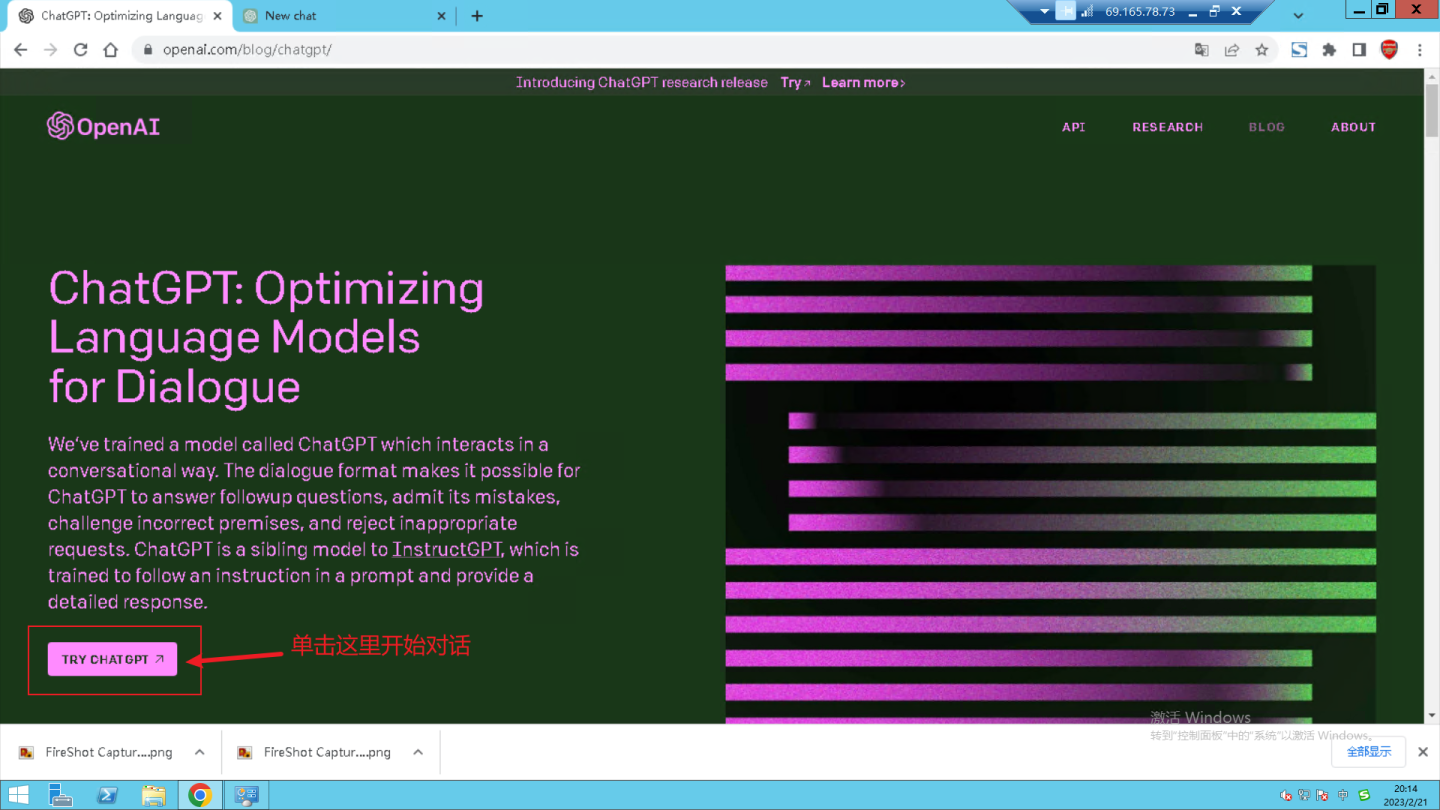
Task: Open the Control Panel taskbar icon
Action: pyautogui.click(x=246, y=795)
